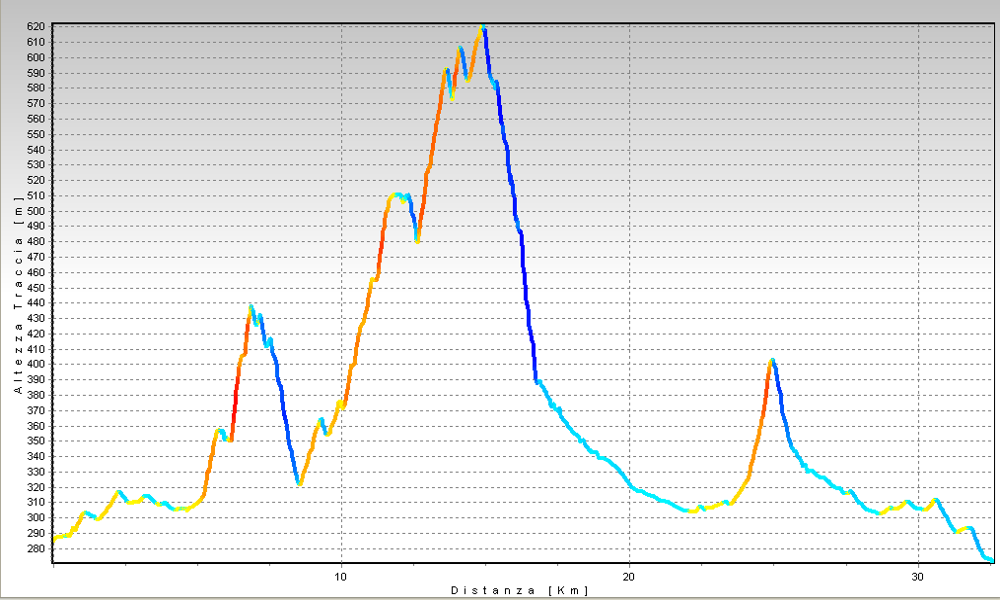Click the 550 value on the altitude axis

[x=37, y=134]
